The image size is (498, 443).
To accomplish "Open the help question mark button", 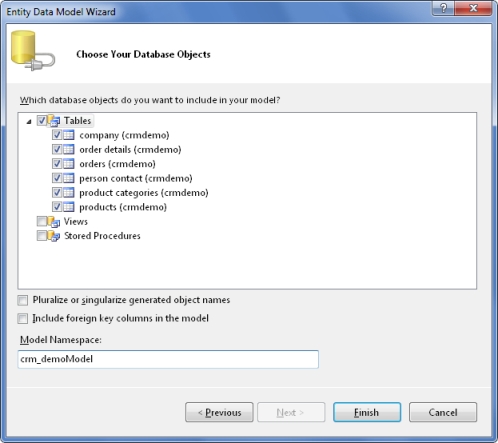I will tap(443, 8).
